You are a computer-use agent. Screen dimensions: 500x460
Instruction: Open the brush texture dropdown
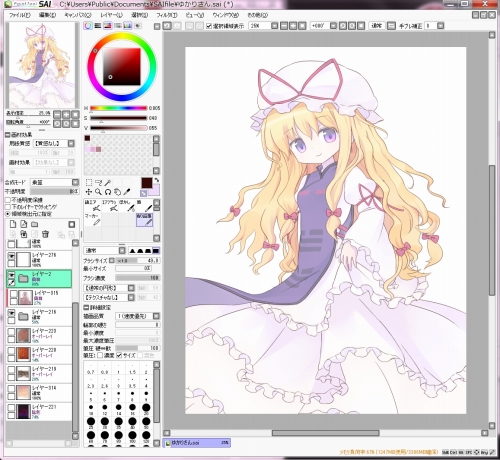(x=131, y=297)
